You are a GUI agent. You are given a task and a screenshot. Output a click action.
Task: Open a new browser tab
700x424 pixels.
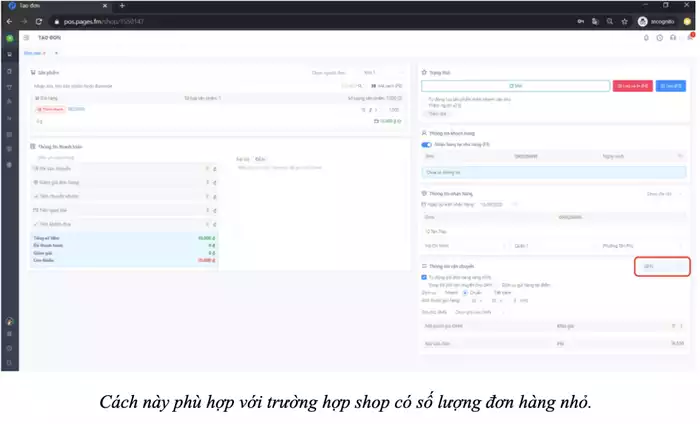[122, 6]
